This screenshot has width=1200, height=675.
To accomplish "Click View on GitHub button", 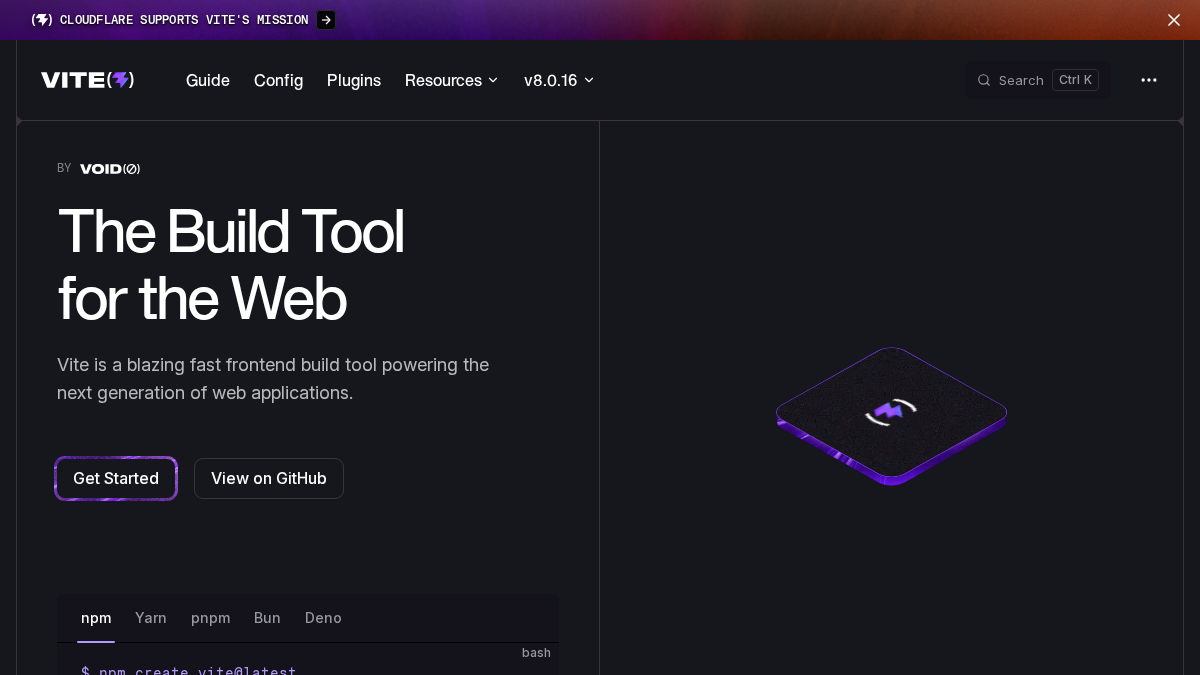I will pyautogui.click(x=269, y=478).
